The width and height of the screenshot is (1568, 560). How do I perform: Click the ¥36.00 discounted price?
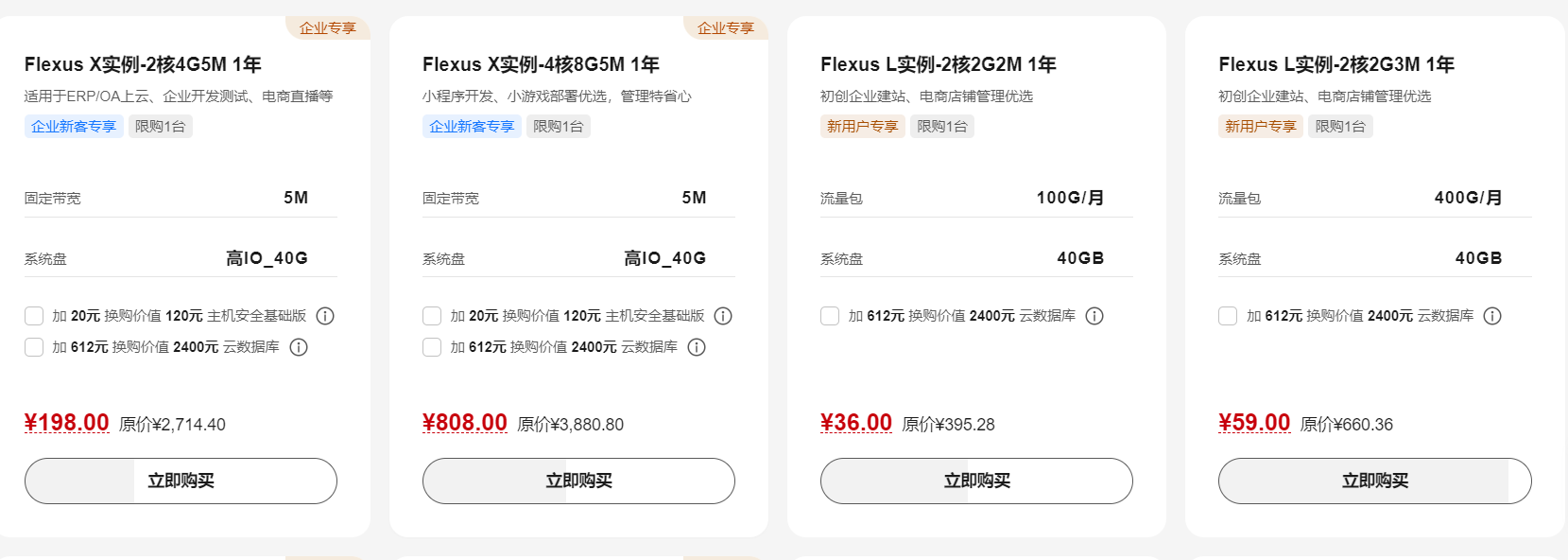click(x=856, y=423)
